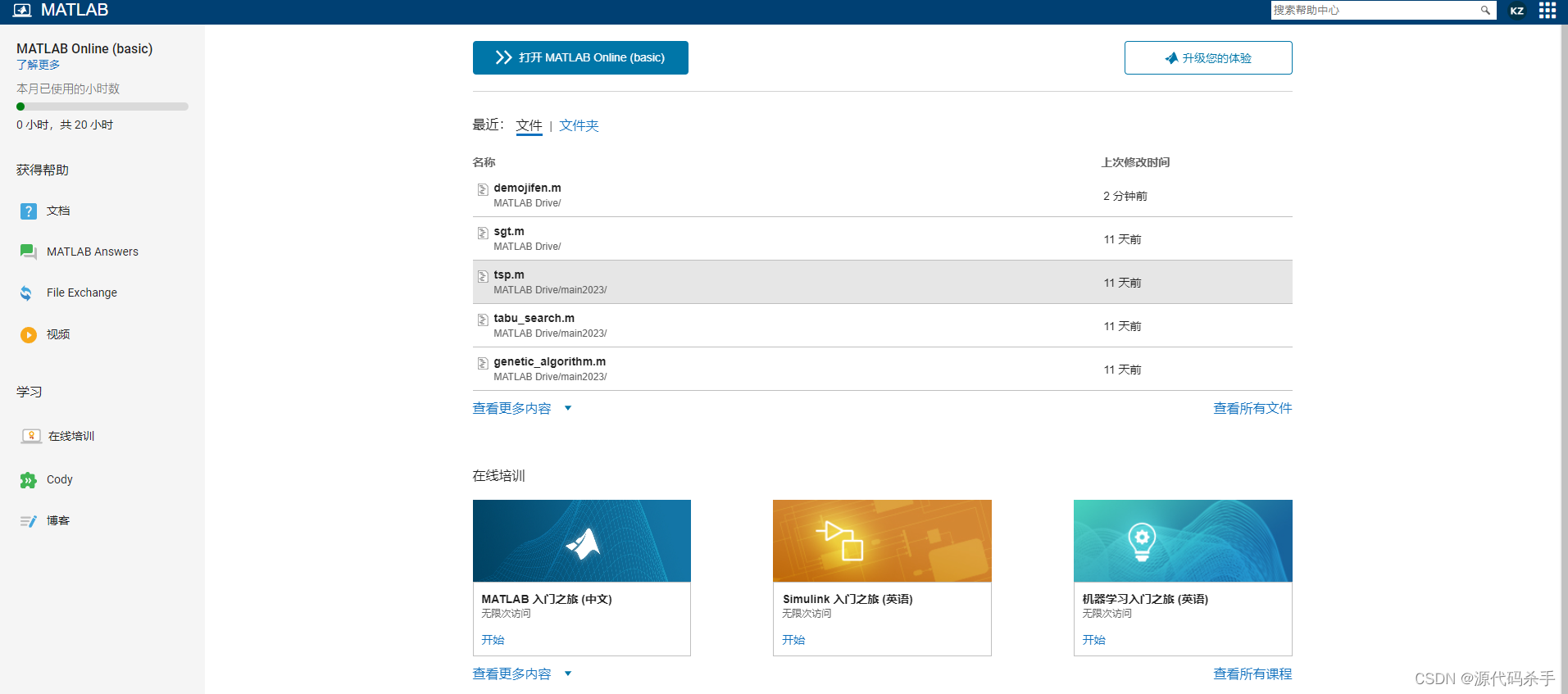The image size is (1568, 694).
Task: Click the MATLAB 入门之旅 (中文) title
Action: pyautogui.click(x=547, y=599)
